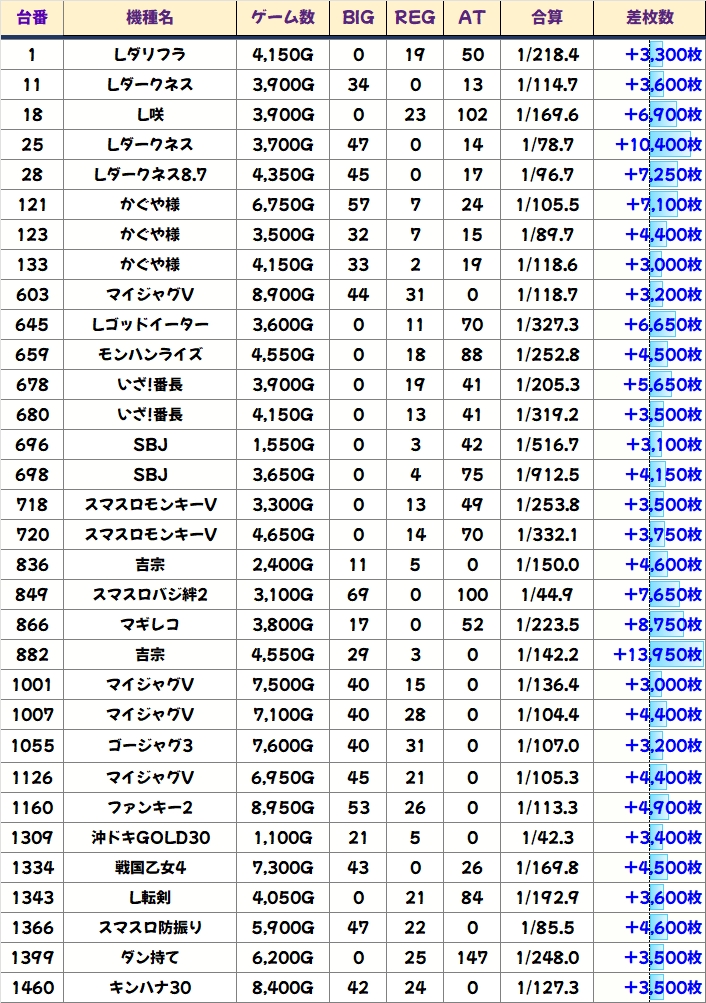
Task: Click the 合算 column header
Action: 547,18
